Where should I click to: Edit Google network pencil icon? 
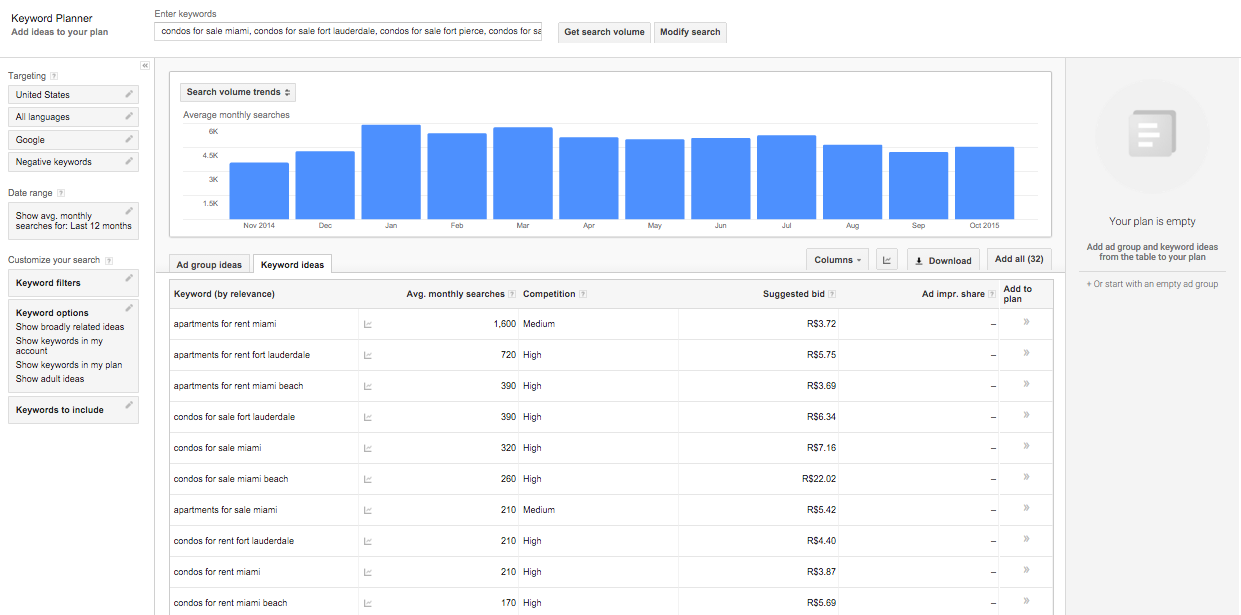[x=129, y=139]
